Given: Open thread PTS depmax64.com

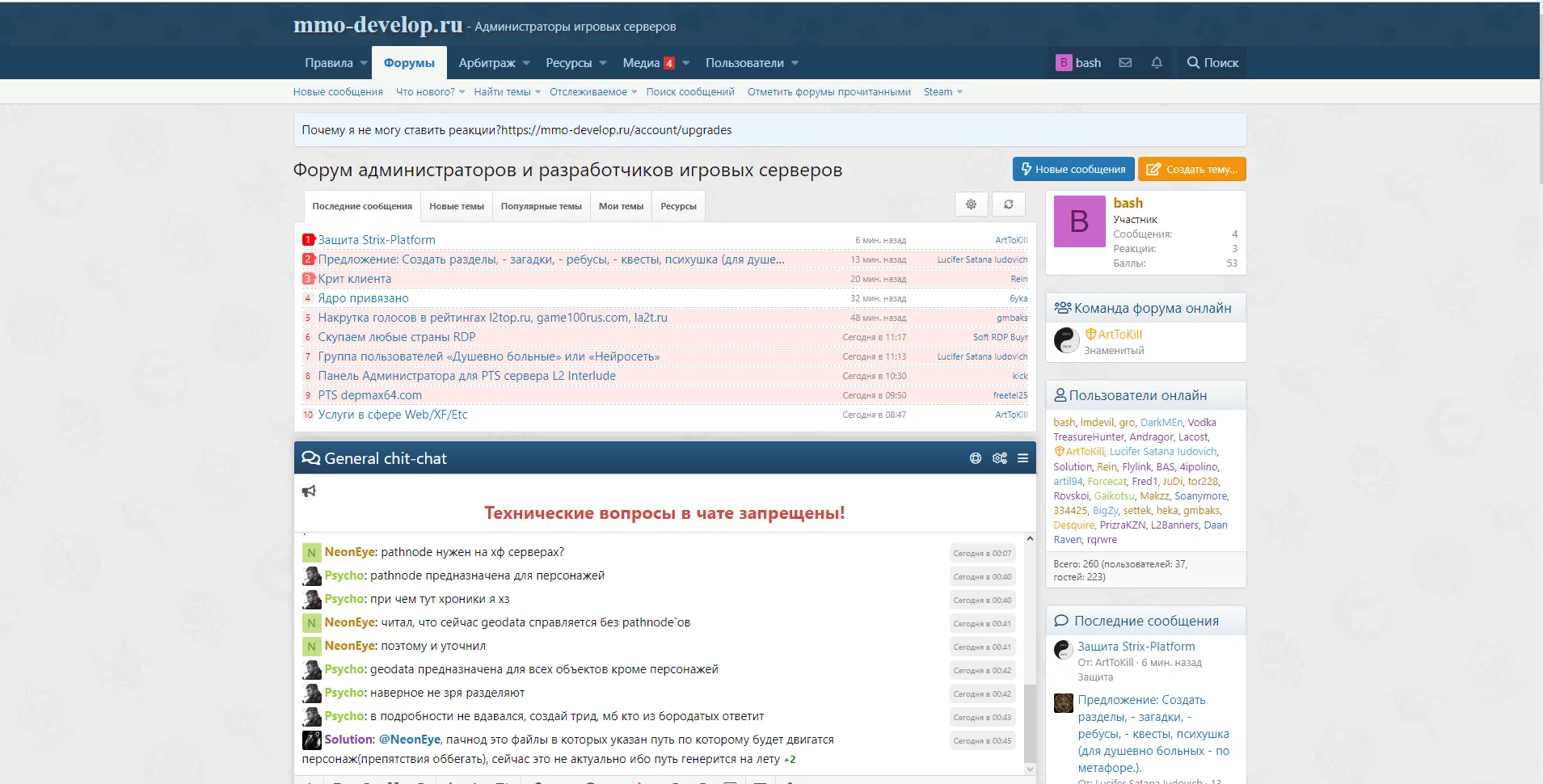Looking at the screenshot, I should tap(370, 395).
